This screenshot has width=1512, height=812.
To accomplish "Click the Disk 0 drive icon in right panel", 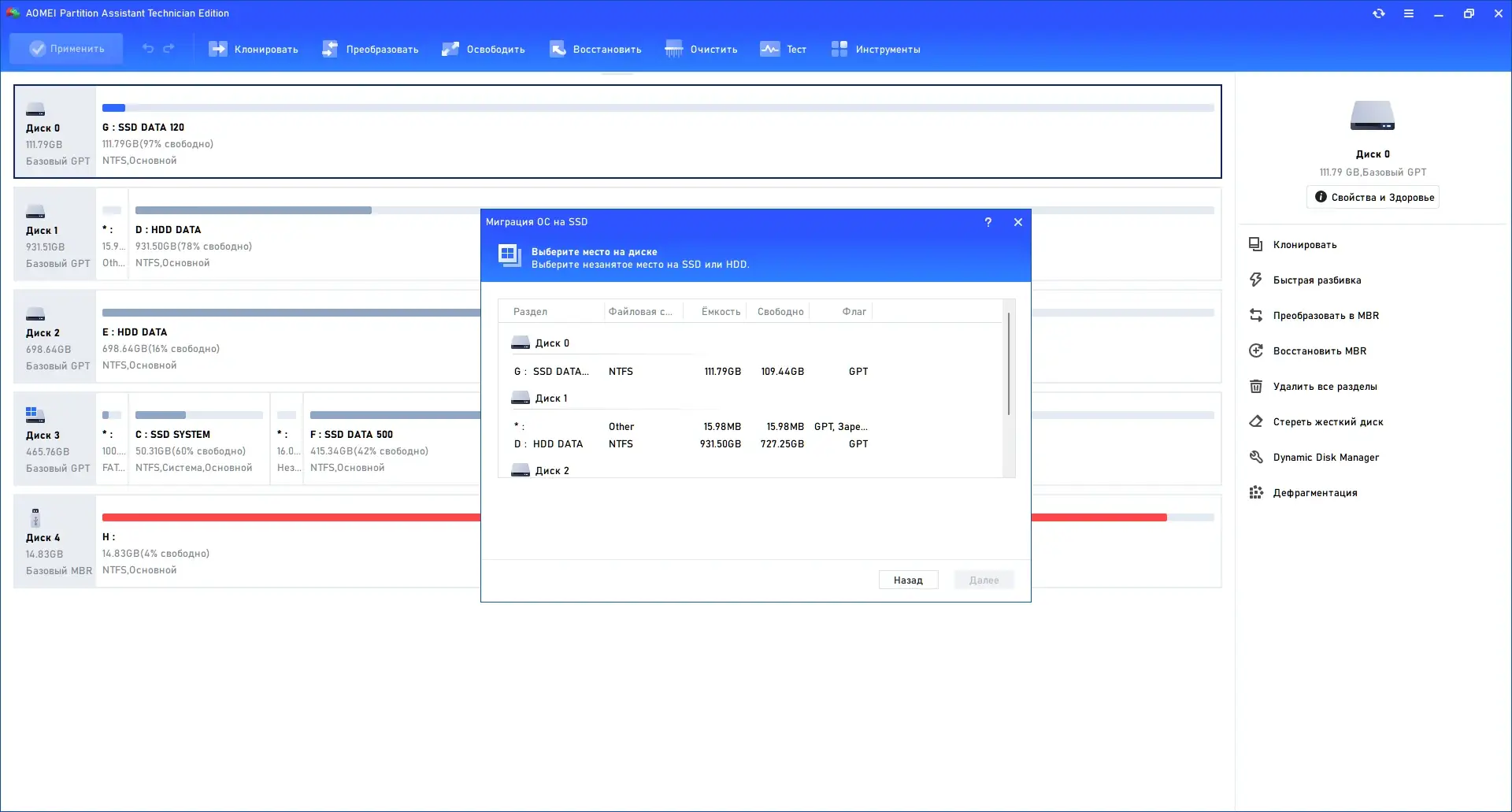I will (1373, 116).
